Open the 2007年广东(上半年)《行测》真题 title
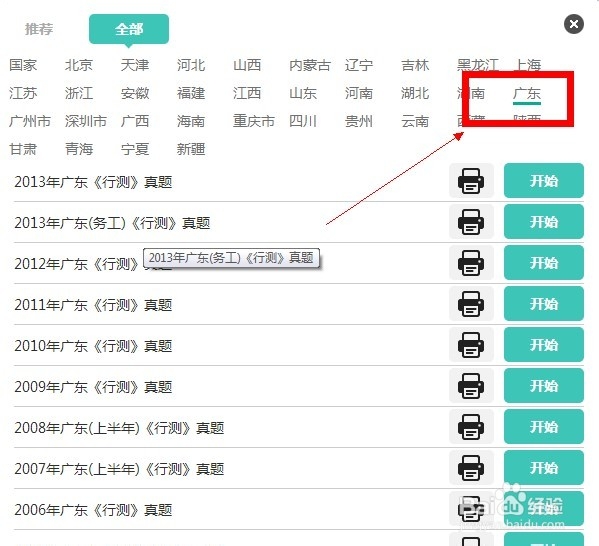 coord(119,469)
